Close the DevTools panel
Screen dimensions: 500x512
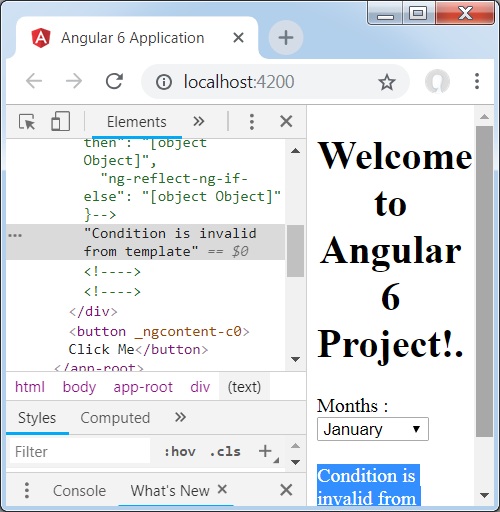286,121
